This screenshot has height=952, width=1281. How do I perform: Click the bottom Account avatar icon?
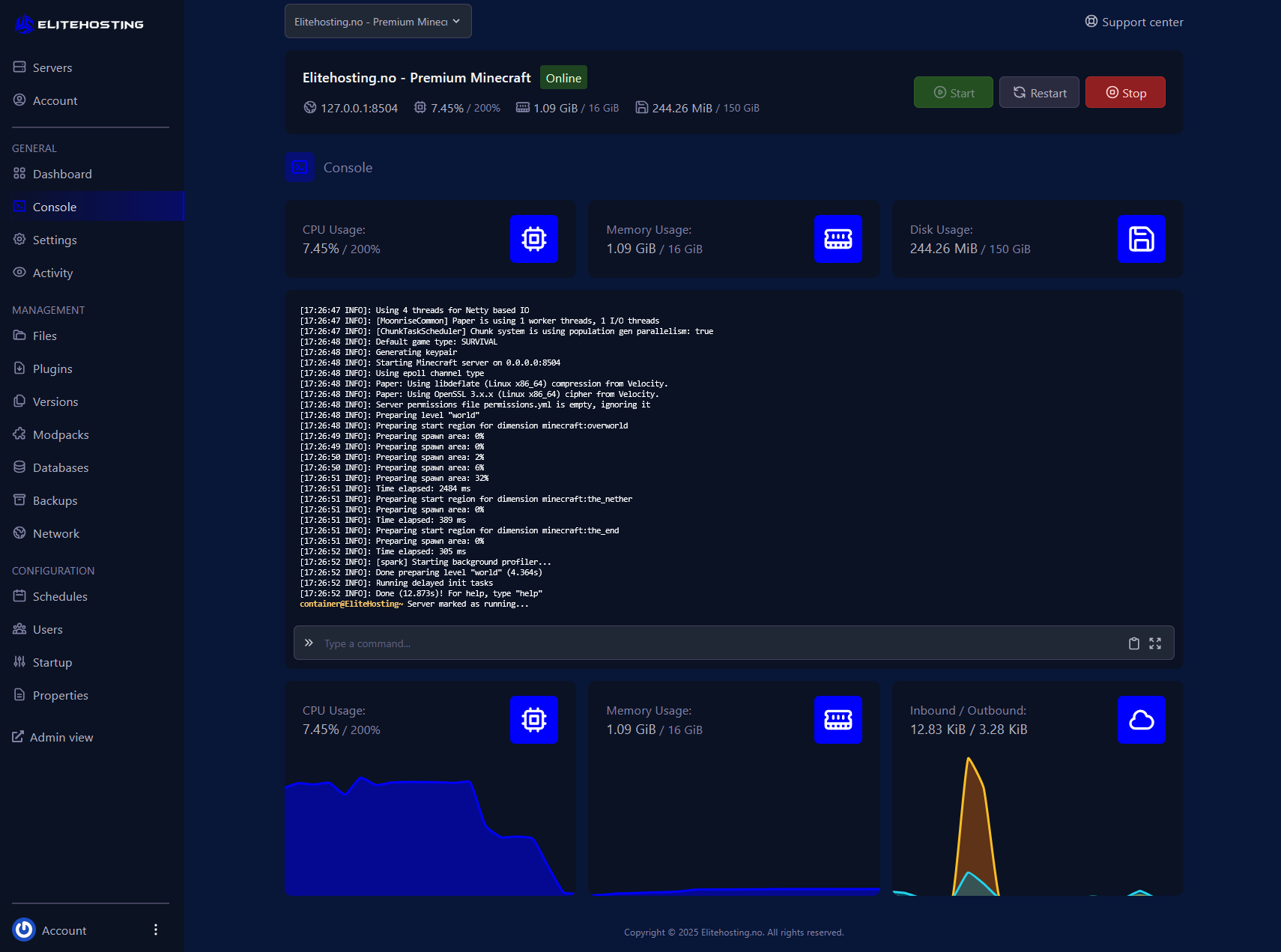[x=24, y=930]
